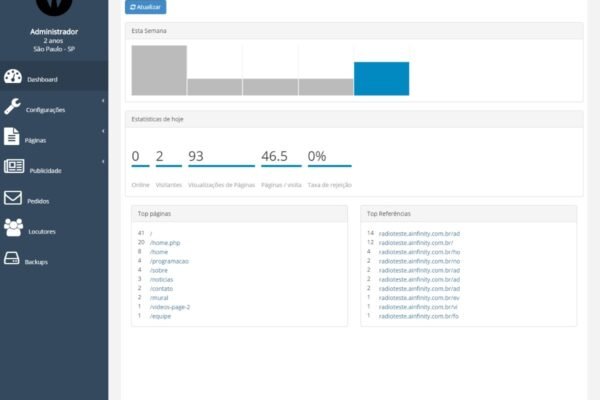This screenshot has height=400, width=600.
Task: Expand the Configurações submenu arrow
Action: (103, 101)
